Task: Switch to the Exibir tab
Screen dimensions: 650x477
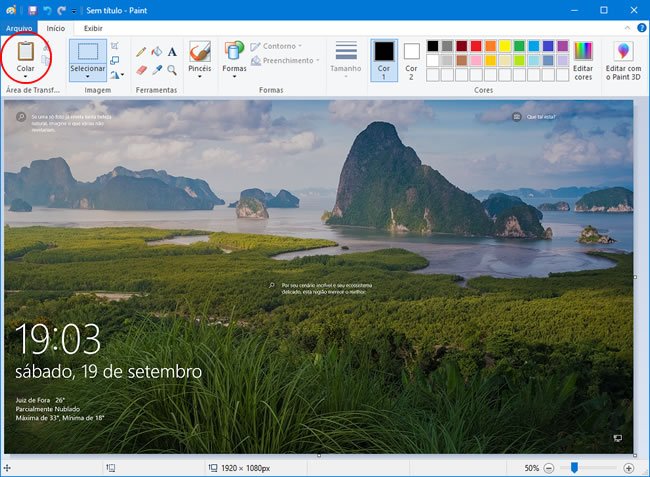Action: [93, 28]
